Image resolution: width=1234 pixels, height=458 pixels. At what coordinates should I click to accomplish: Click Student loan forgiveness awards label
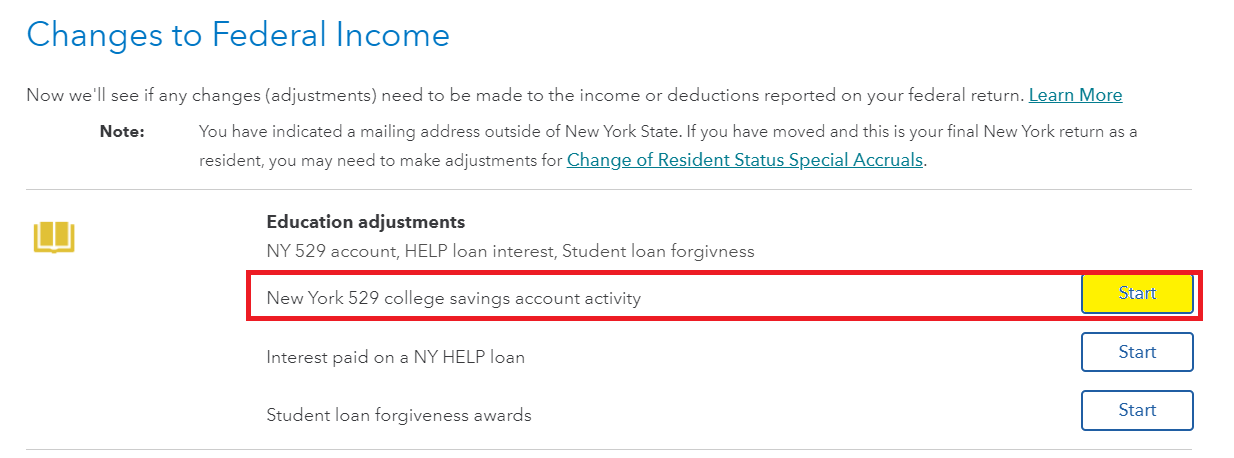(x=398, y=414)
